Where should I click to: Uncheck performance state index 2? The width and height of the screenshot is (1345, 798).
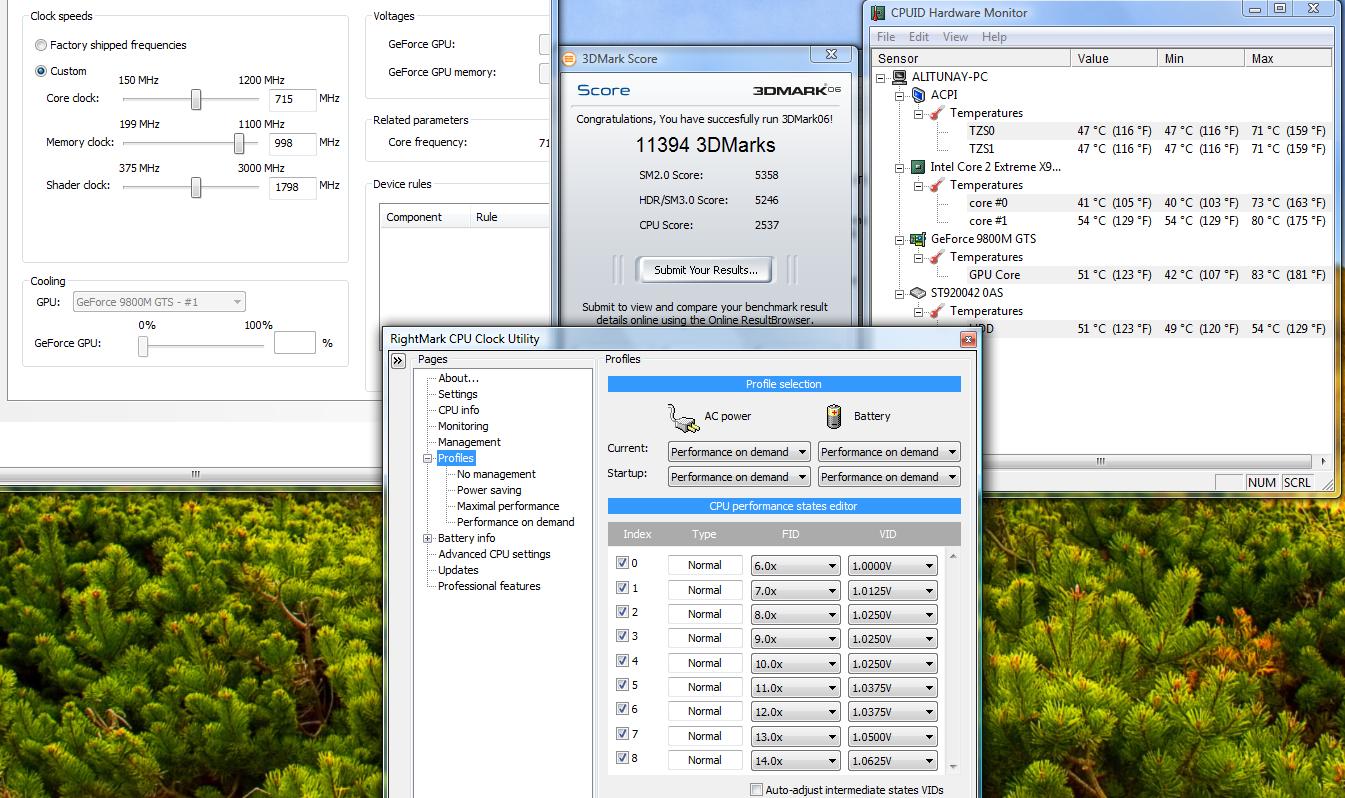(623, 612)
